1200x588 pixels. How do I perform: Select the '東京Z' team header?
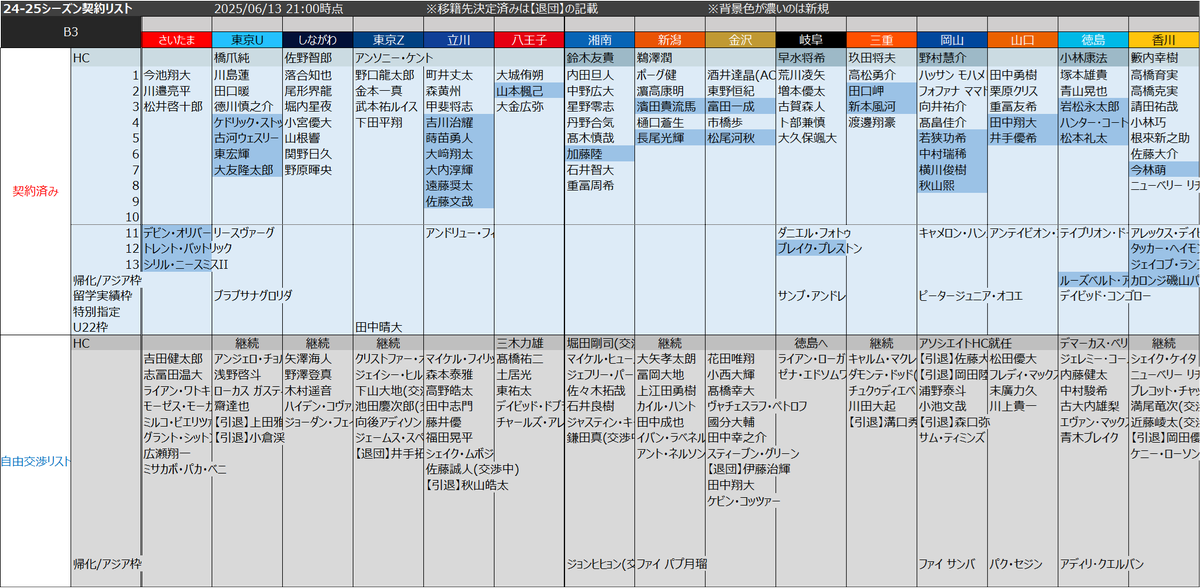pos(388,40)
